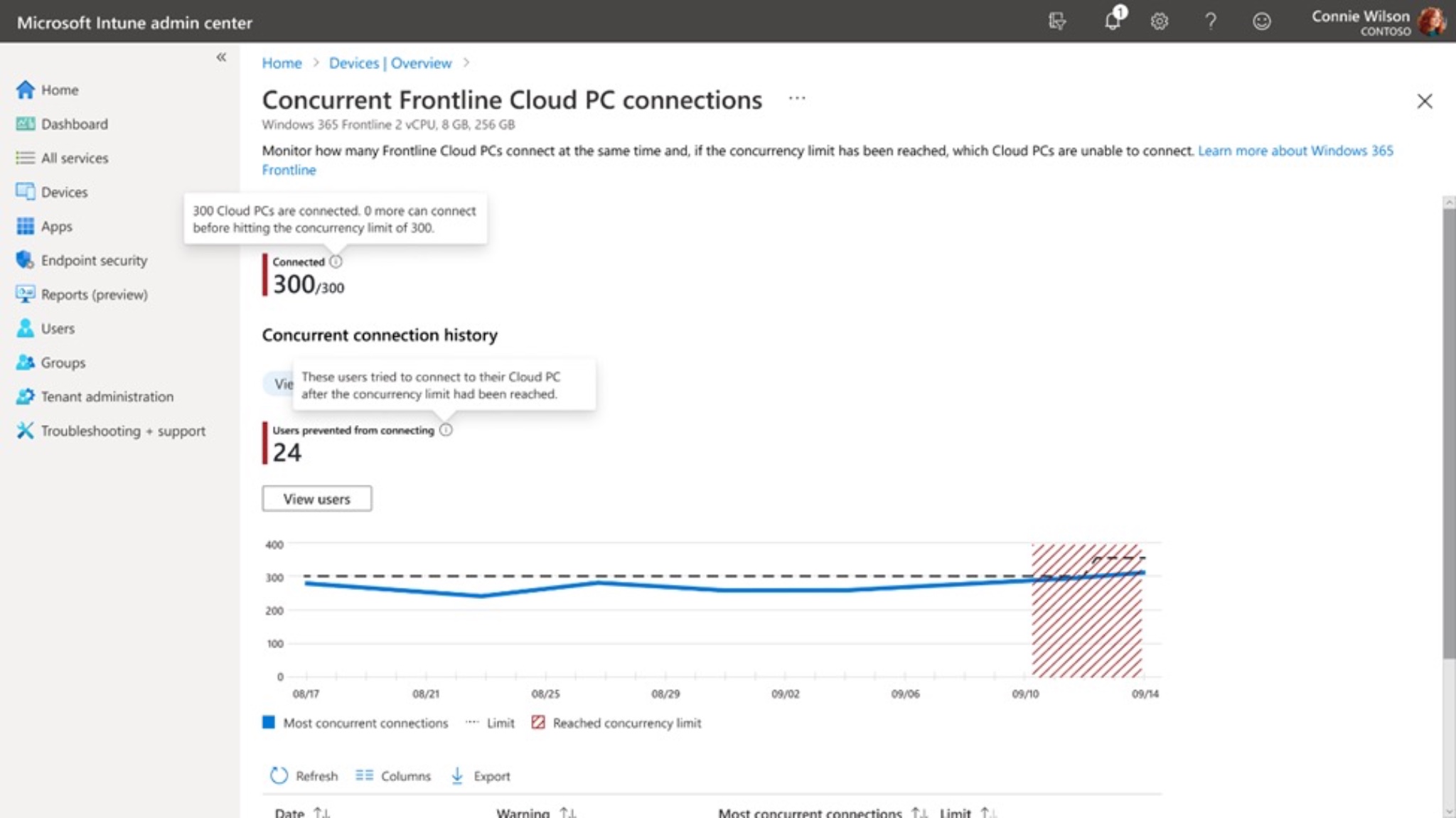Click the scrollbar down arrow

click(x=1449, y=812)
